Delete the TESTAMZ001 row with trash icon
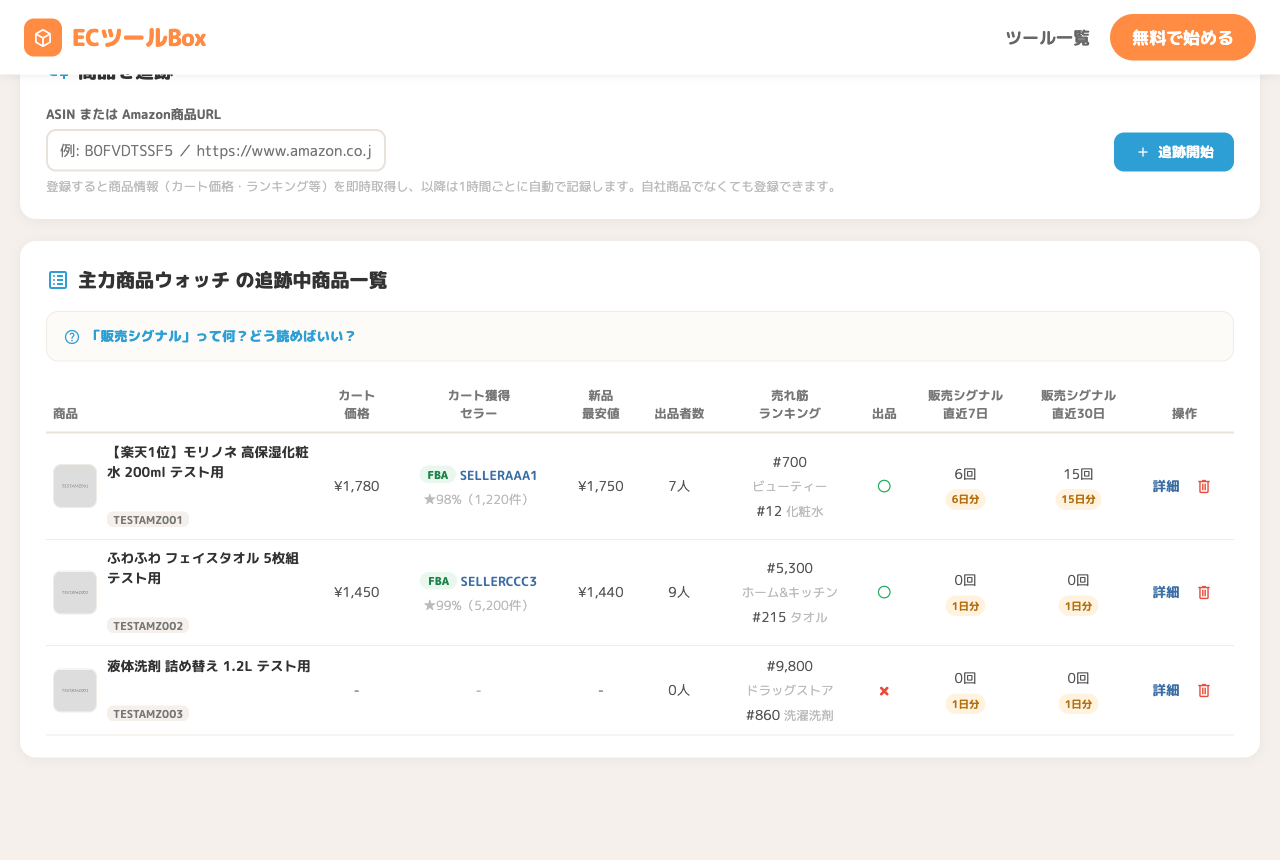This screenshot has width=1280, height=860. pyautogui.click(x=1204, y=486)
